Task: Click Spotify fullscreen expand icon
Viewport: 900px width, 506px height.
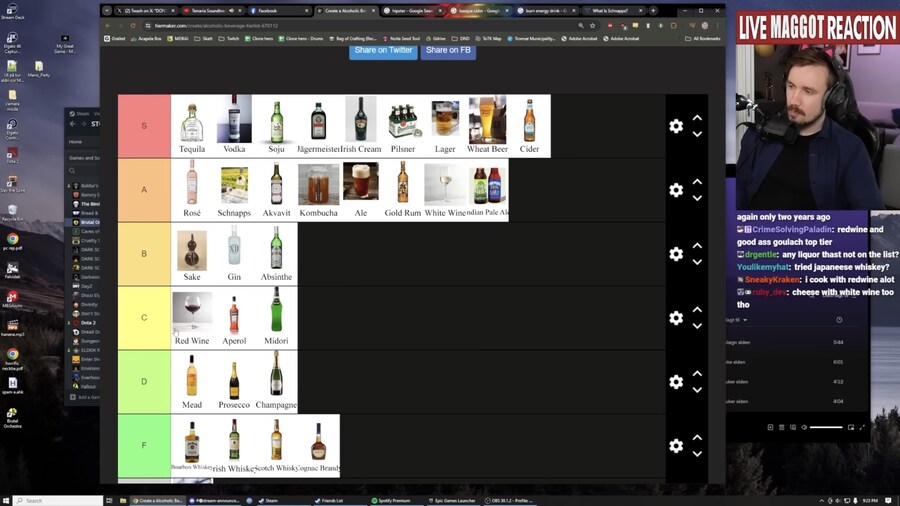Action: (864, 427)
